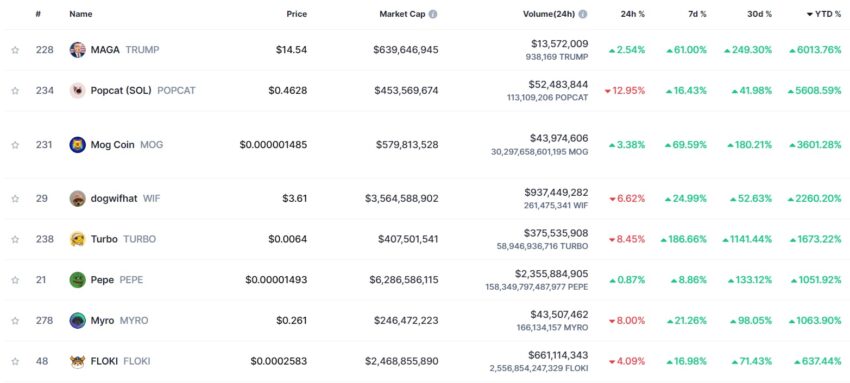850x383 pixels.
Task: Click the Myro coin logo
Action: tap(78, 320)
